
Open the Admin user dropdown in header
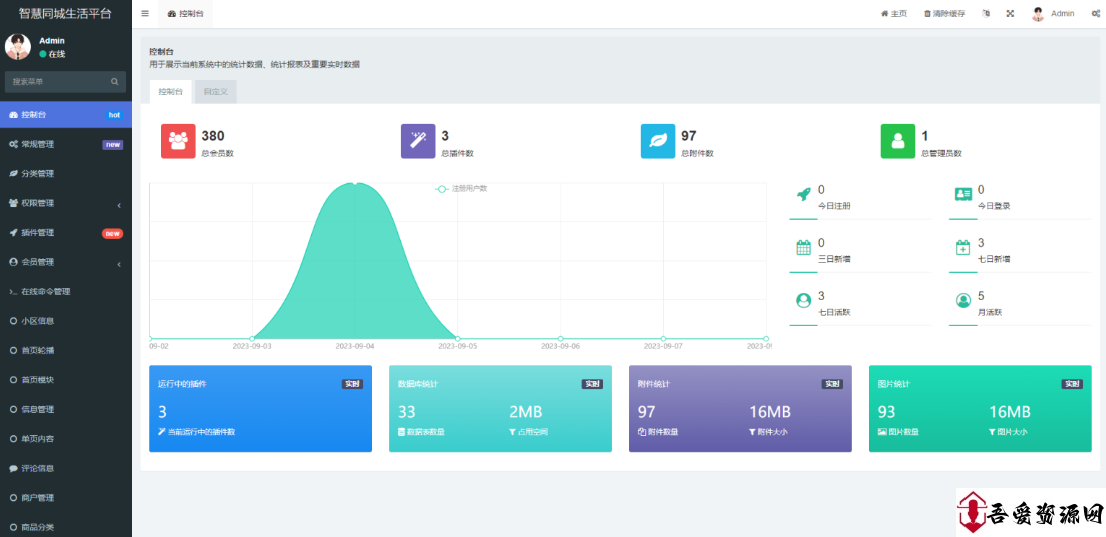pos(1053,14)
